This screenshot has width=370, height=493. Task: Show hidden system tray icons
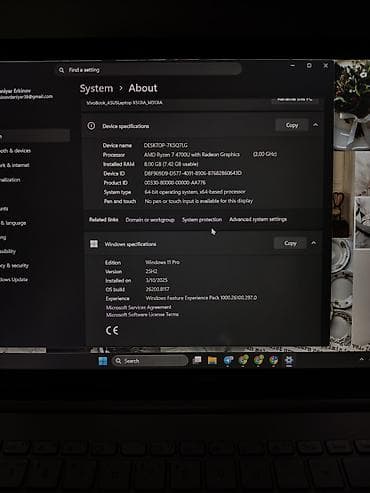362,359
